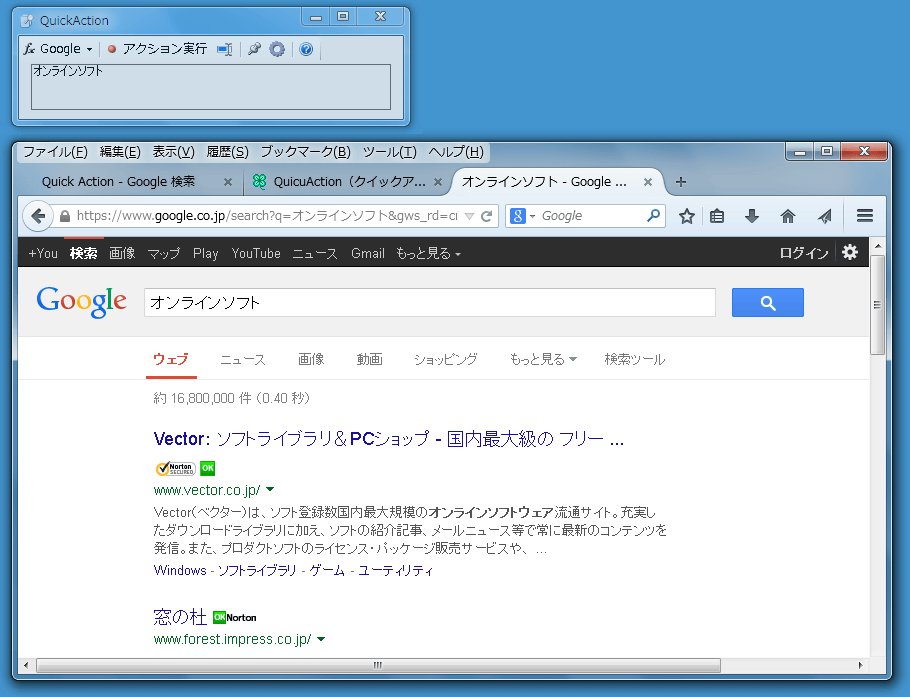Viewport: 910px width, 697px height.
Task: Show URL history dropdown arrow in address bar
Action: pos(470,216)
